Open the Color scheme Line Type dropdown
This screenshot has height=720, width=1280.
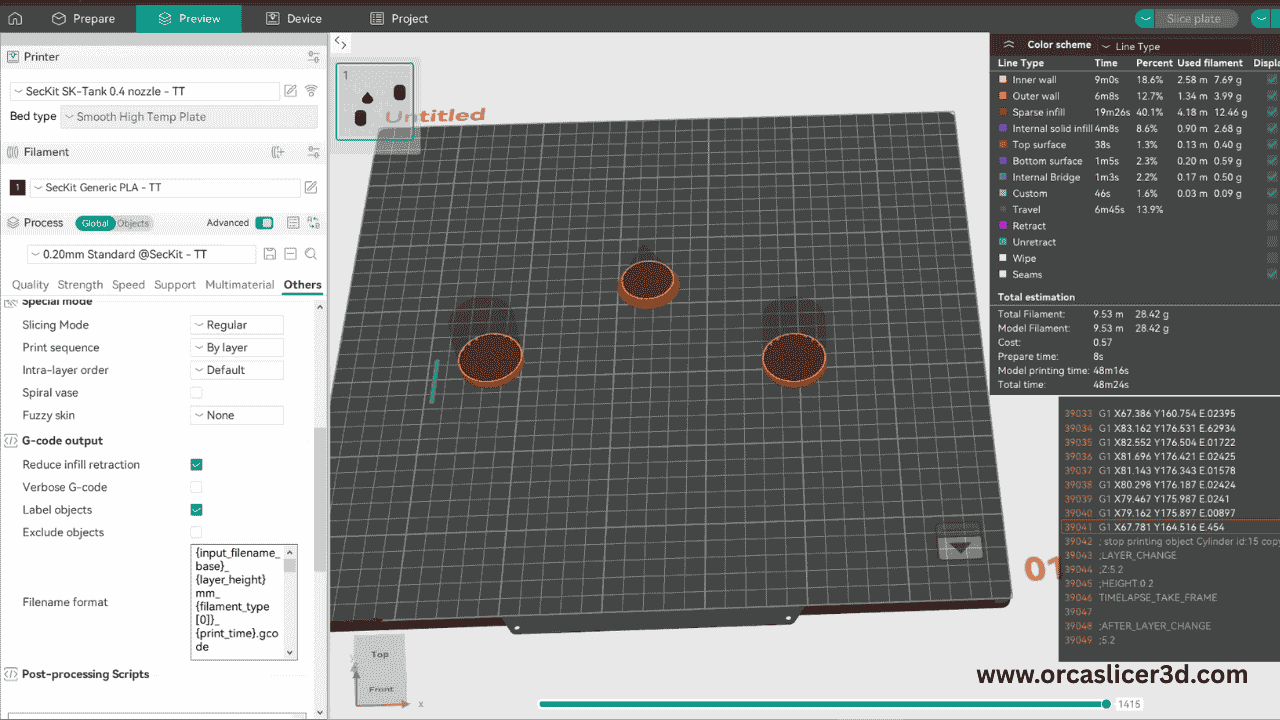(x=1172, y=46)
